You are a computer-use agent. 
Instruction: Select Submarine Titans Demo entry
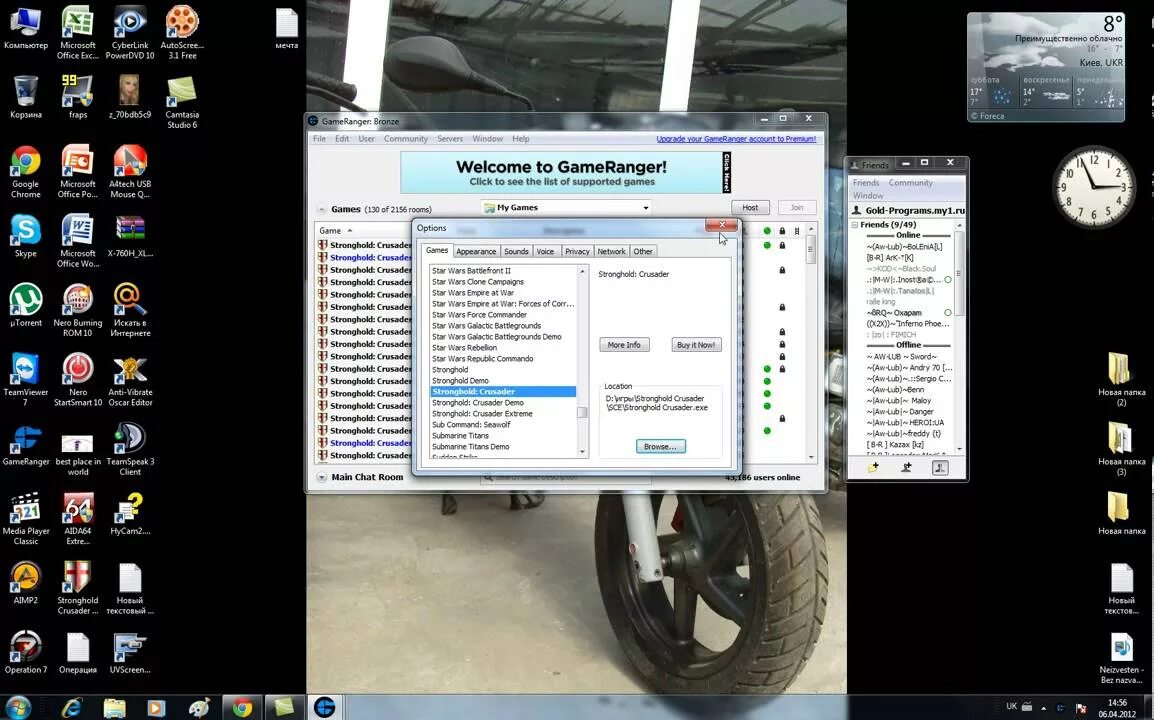pyautogui.click(x=470, y=447)
